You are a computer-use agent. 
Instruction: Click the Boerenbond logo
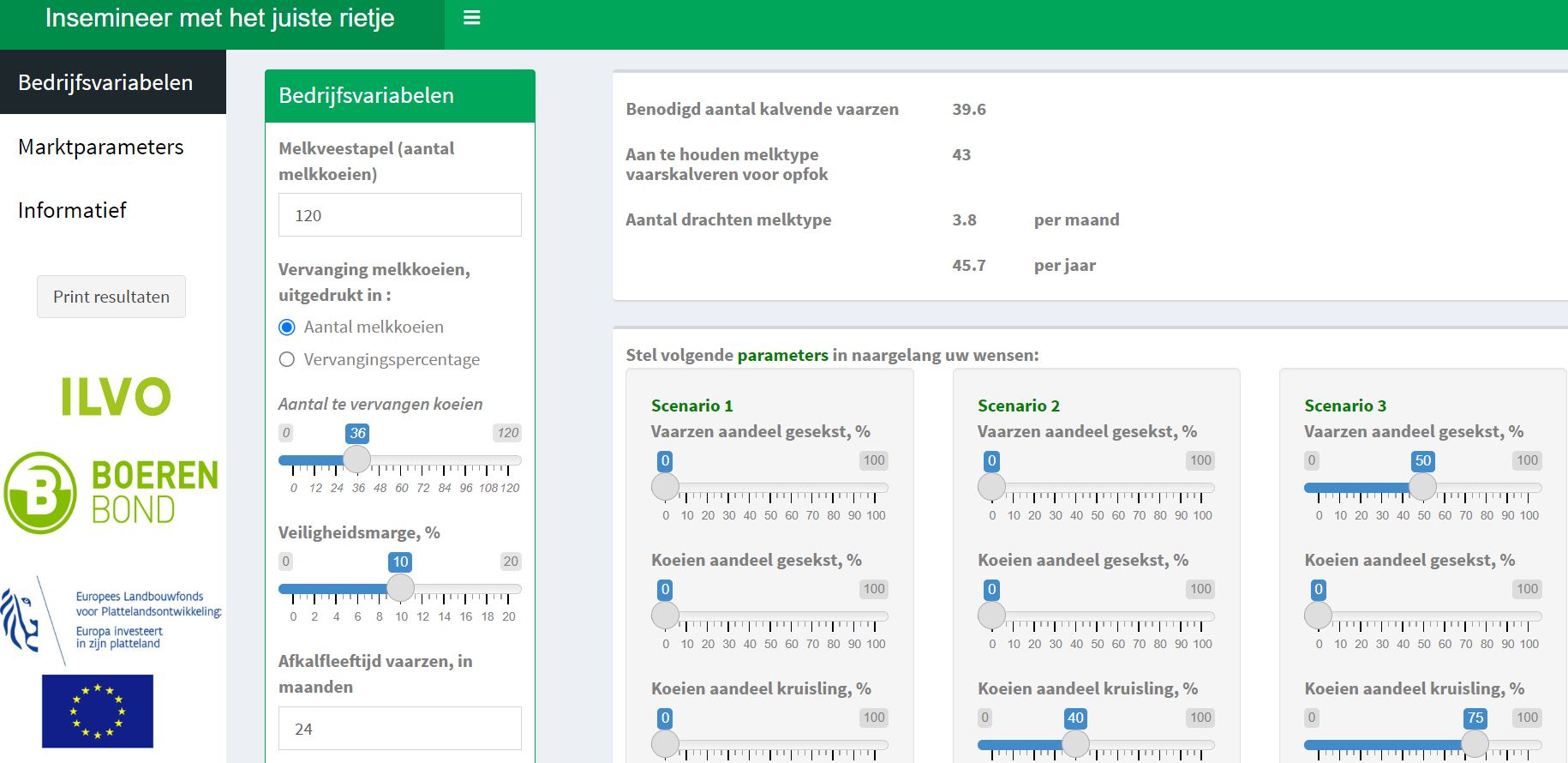pyautogui.click(x=111, y=493)
